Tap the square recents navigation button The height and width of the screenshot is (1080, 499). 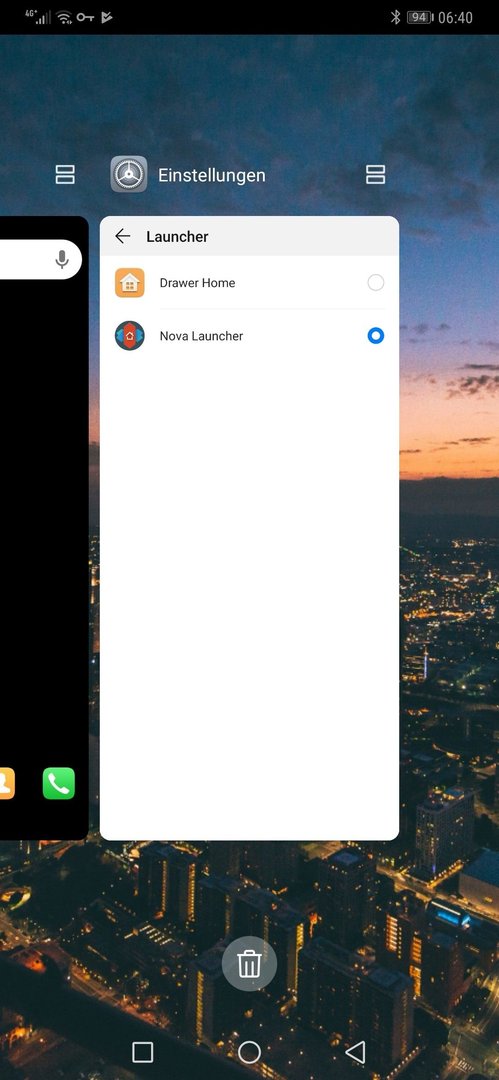tap(143, 1052)
